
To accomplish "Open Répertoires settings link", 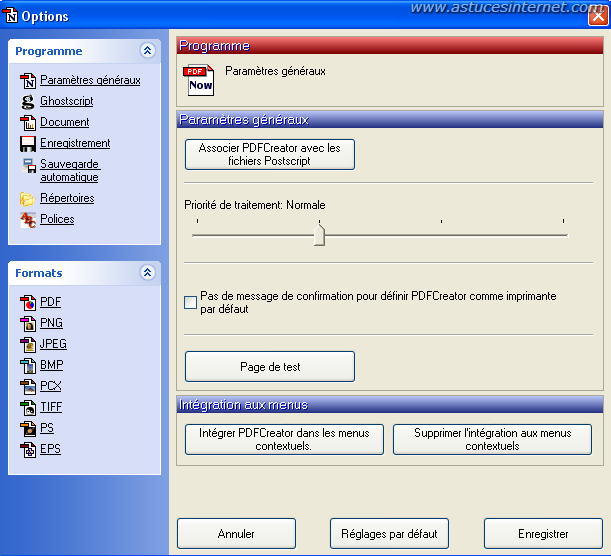I will tap(67, 198).
